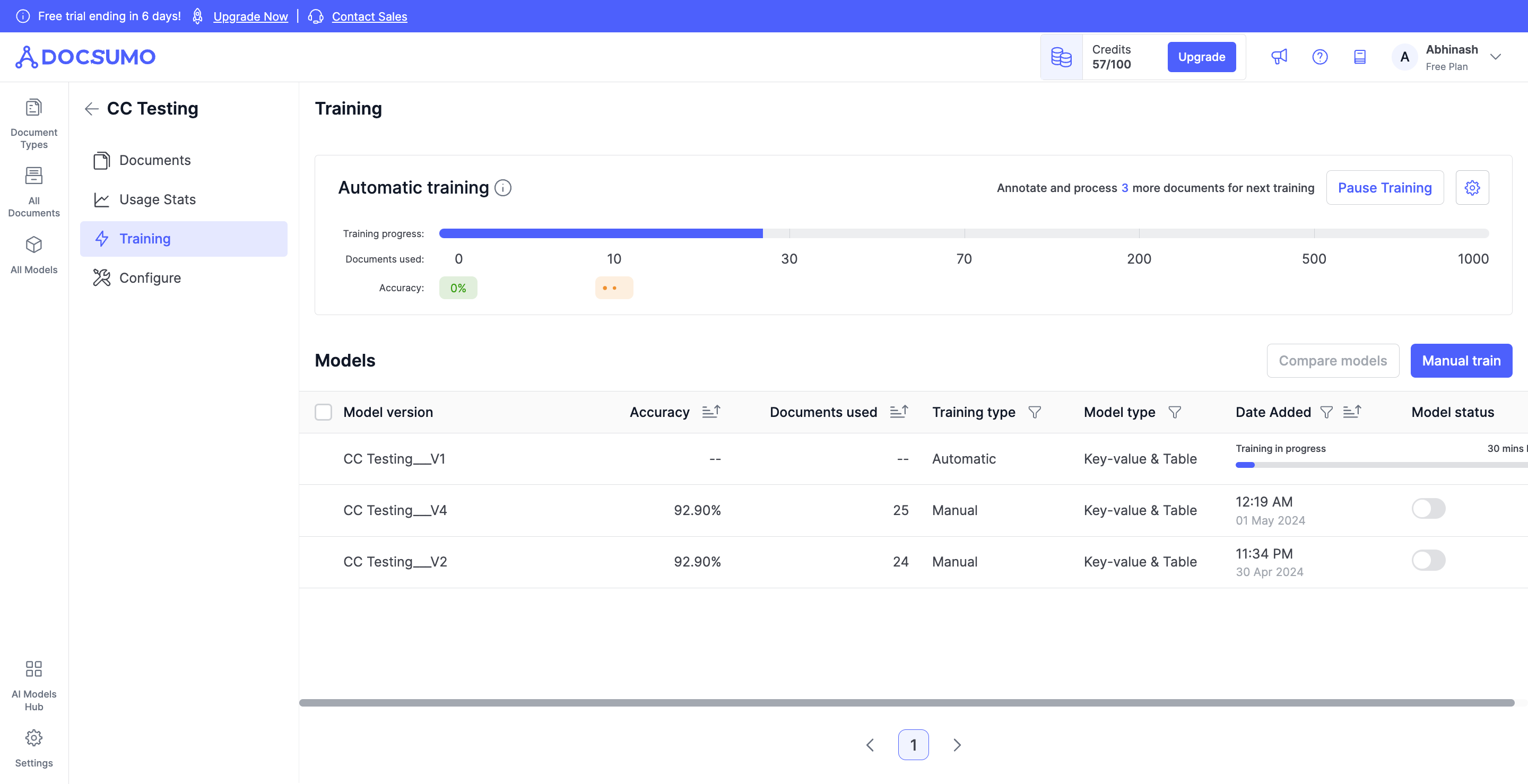Click the orange dots accuracy badge
1528x784 pixels.
[x=614, y=288]
